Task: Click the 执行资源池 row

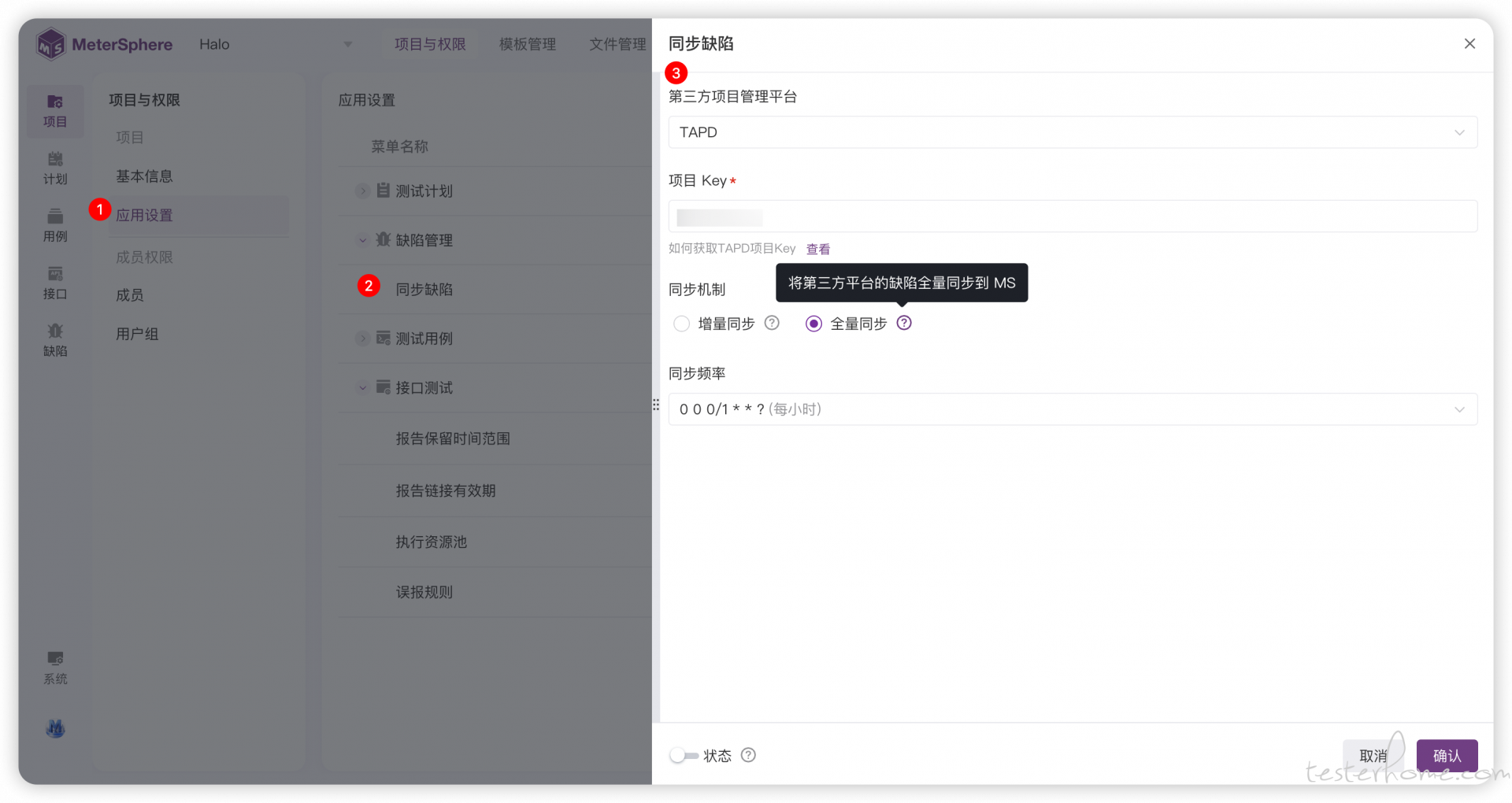Action: coord(495,542)
